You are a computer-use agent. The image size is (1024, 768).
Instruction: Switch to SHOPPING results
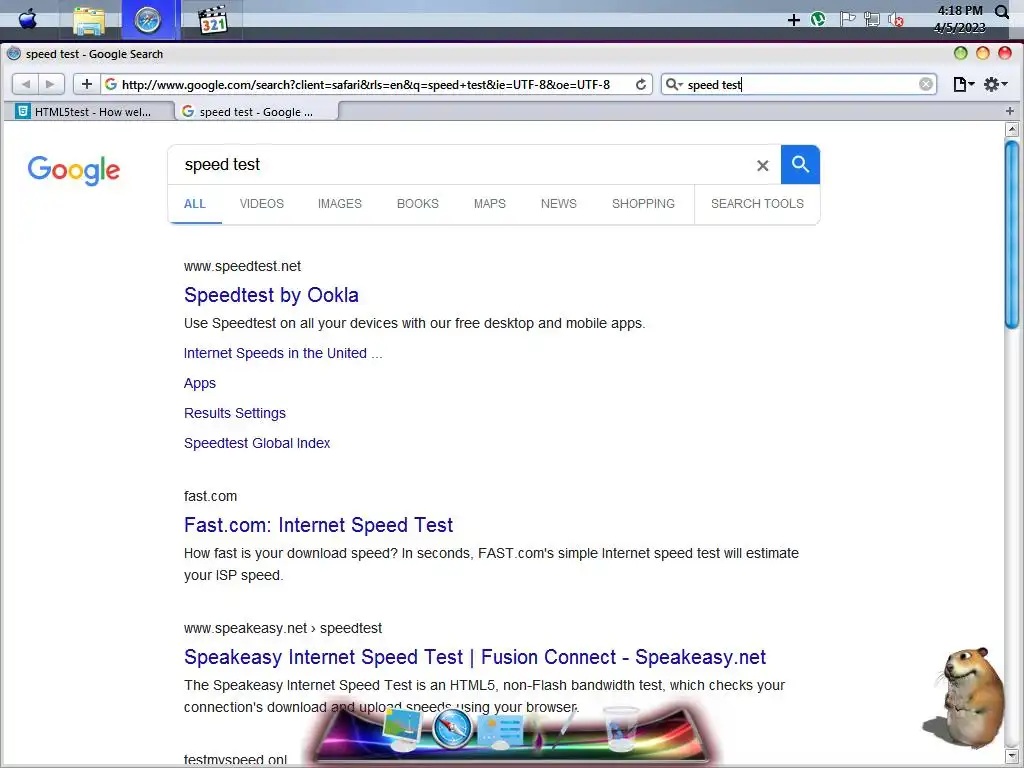pos(643,204)
